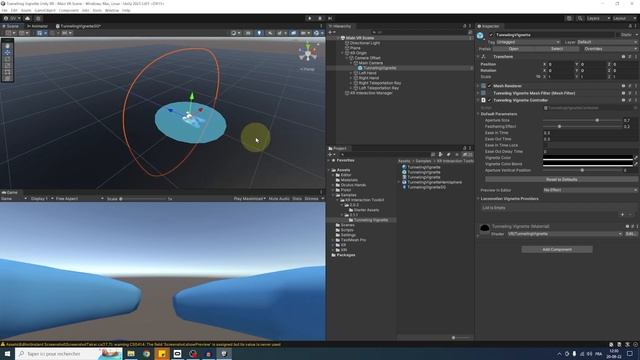Click the Vignette Color eyedropper icon
Screen dimensions: 640x360
click(636, 158)
